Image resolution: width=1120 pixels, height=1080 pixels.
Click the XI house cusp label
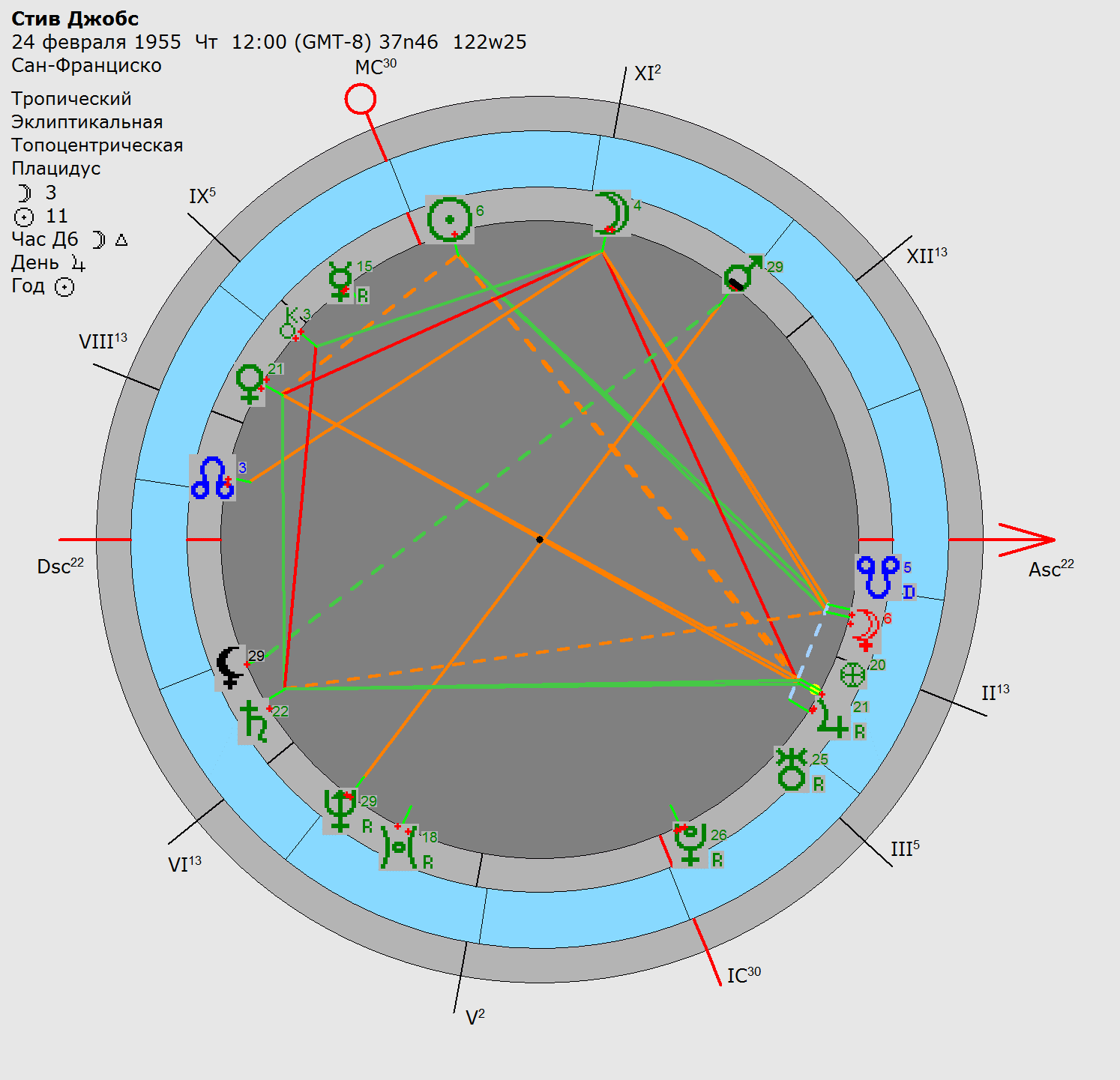648,73
